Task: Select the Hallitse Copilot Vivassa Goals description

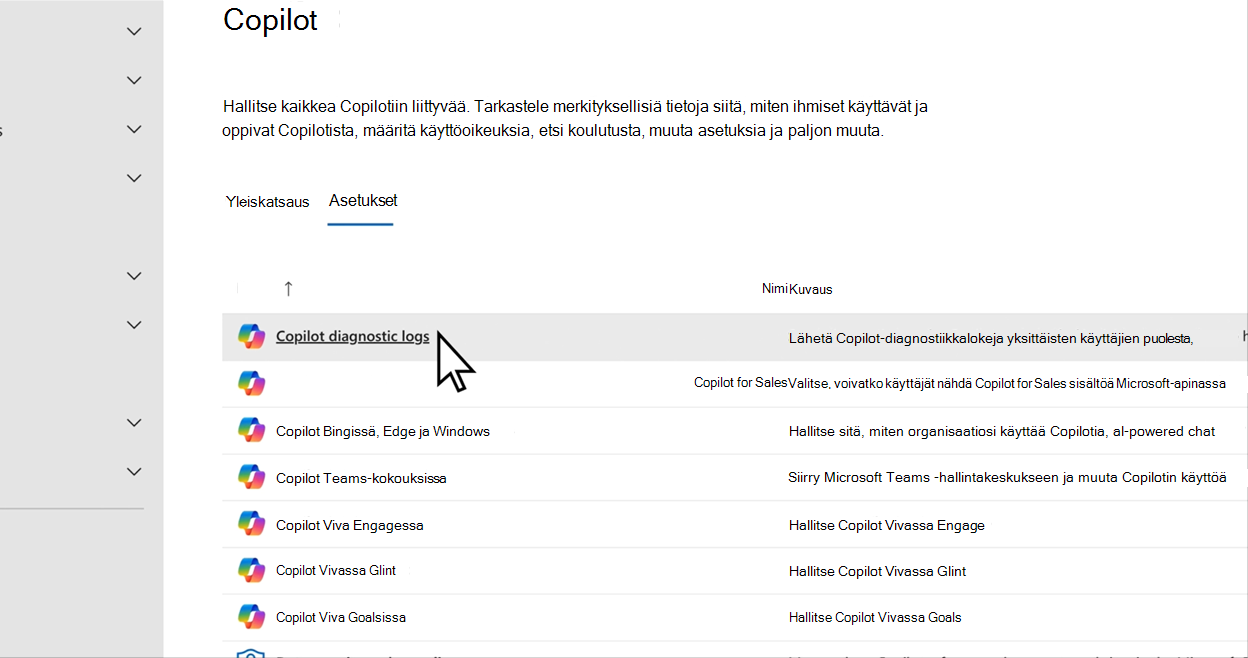Action: 875,617
